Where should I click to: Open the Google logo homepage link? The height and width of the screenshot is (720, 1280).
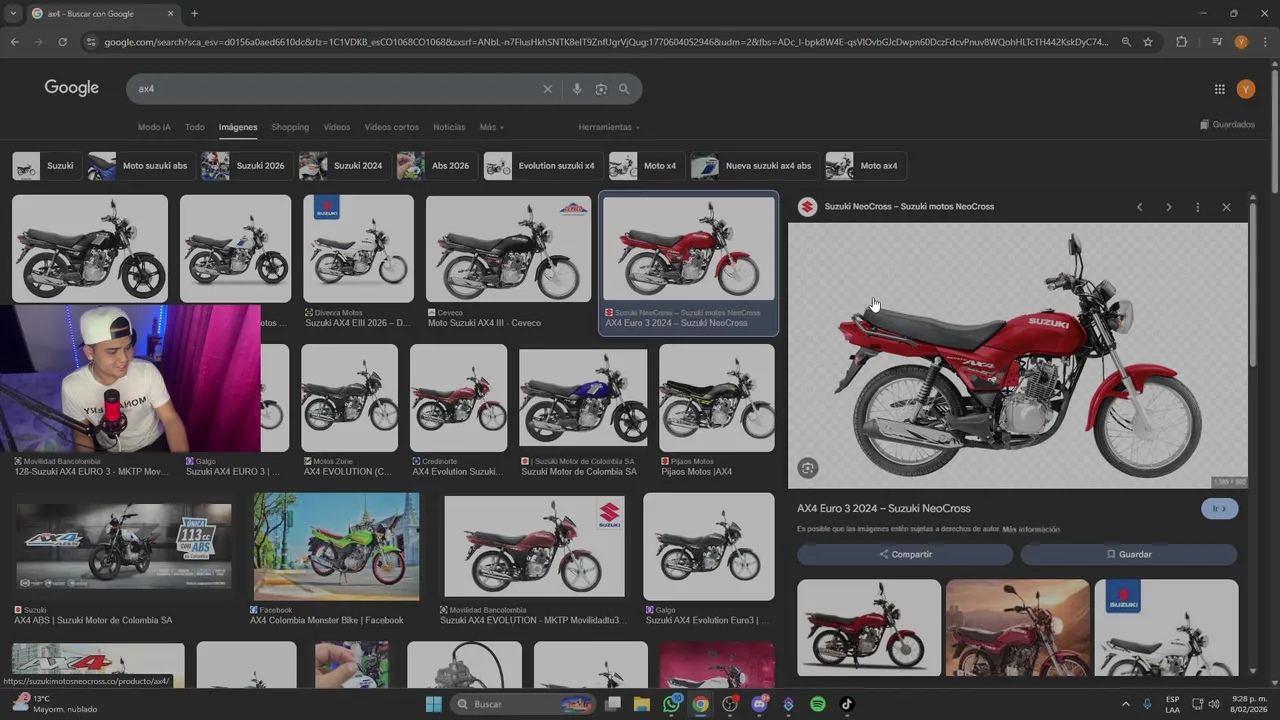click(x=72, y=88)
